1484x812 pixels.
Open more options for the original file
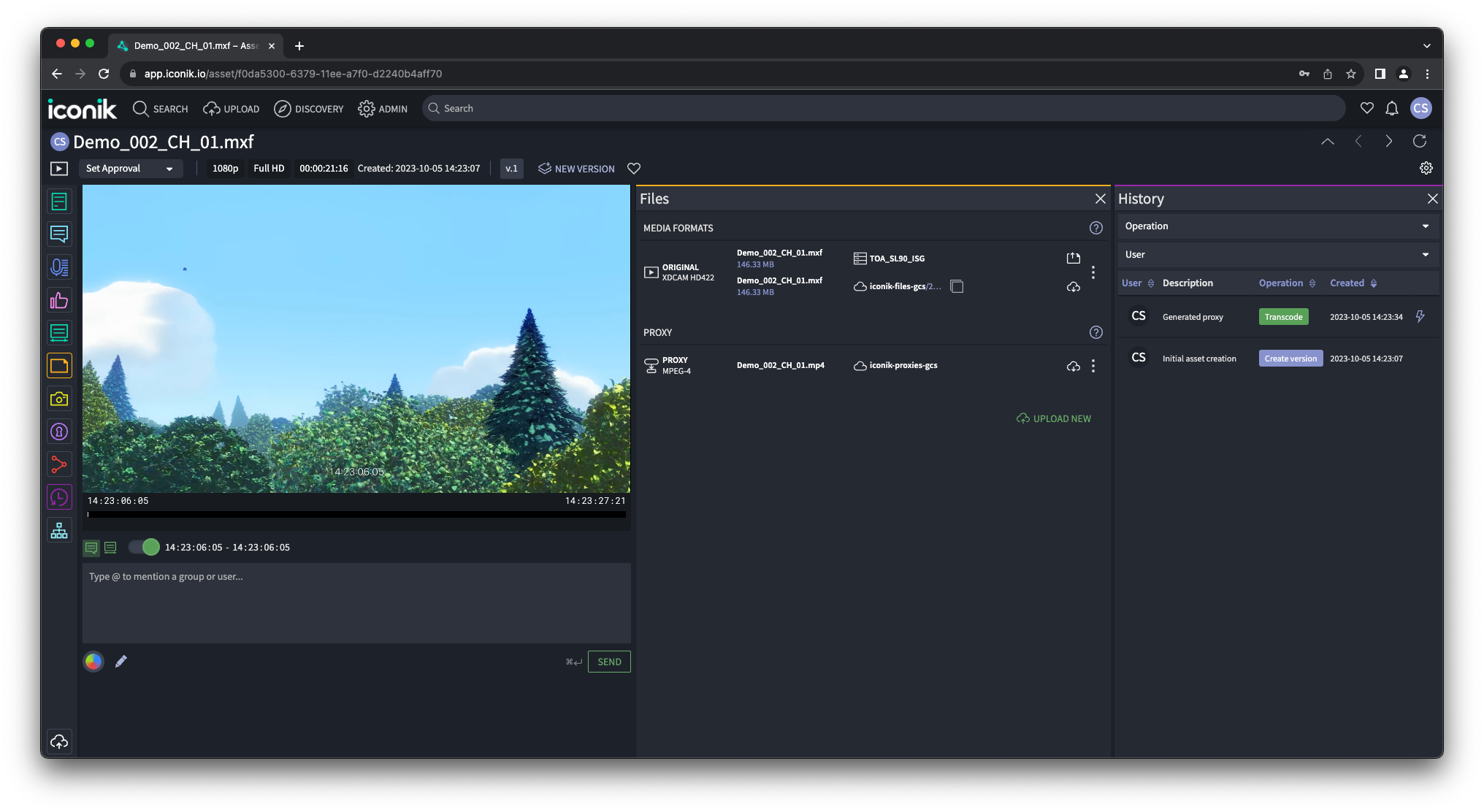pos(1093,272)
